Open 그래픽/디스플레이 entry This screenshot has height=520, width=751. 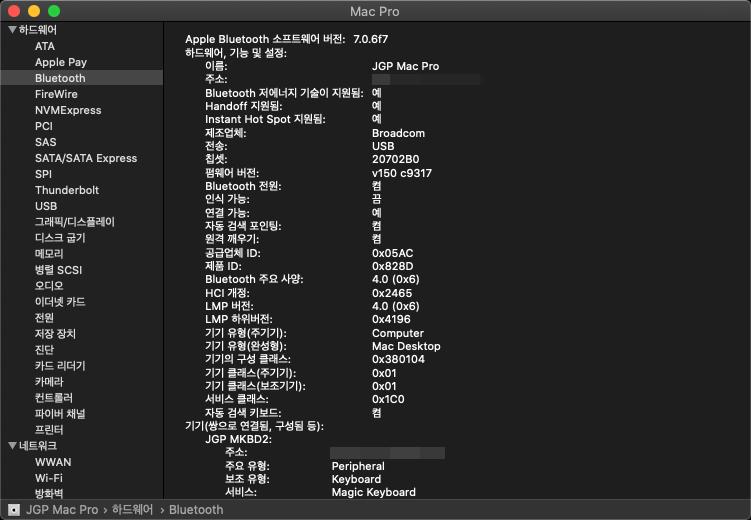75,222
